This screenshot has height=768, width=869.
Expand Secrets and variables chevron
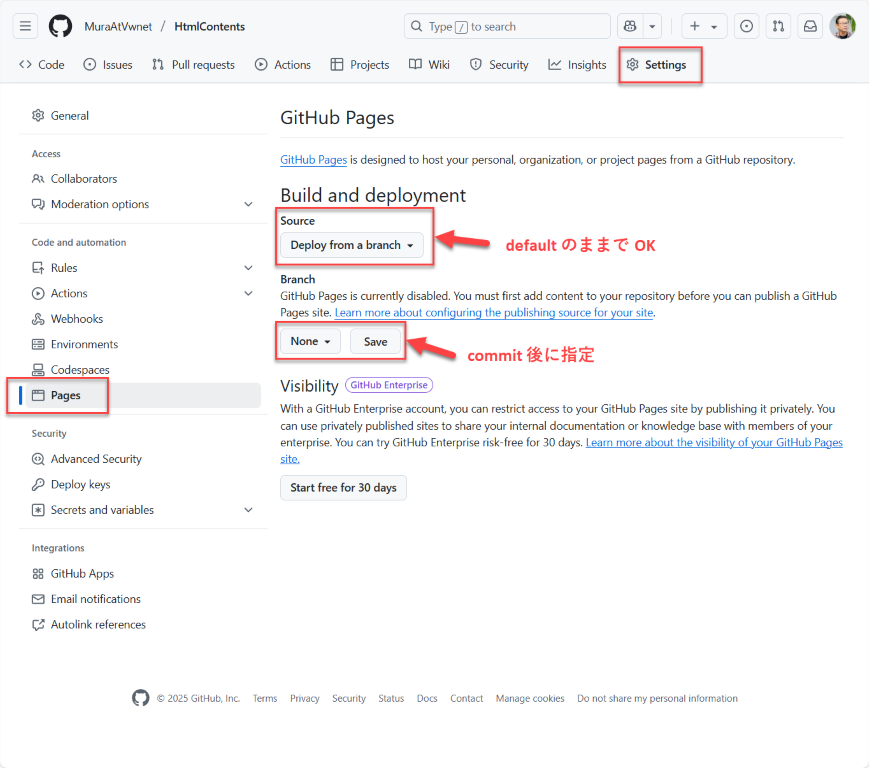pos(248,510)
